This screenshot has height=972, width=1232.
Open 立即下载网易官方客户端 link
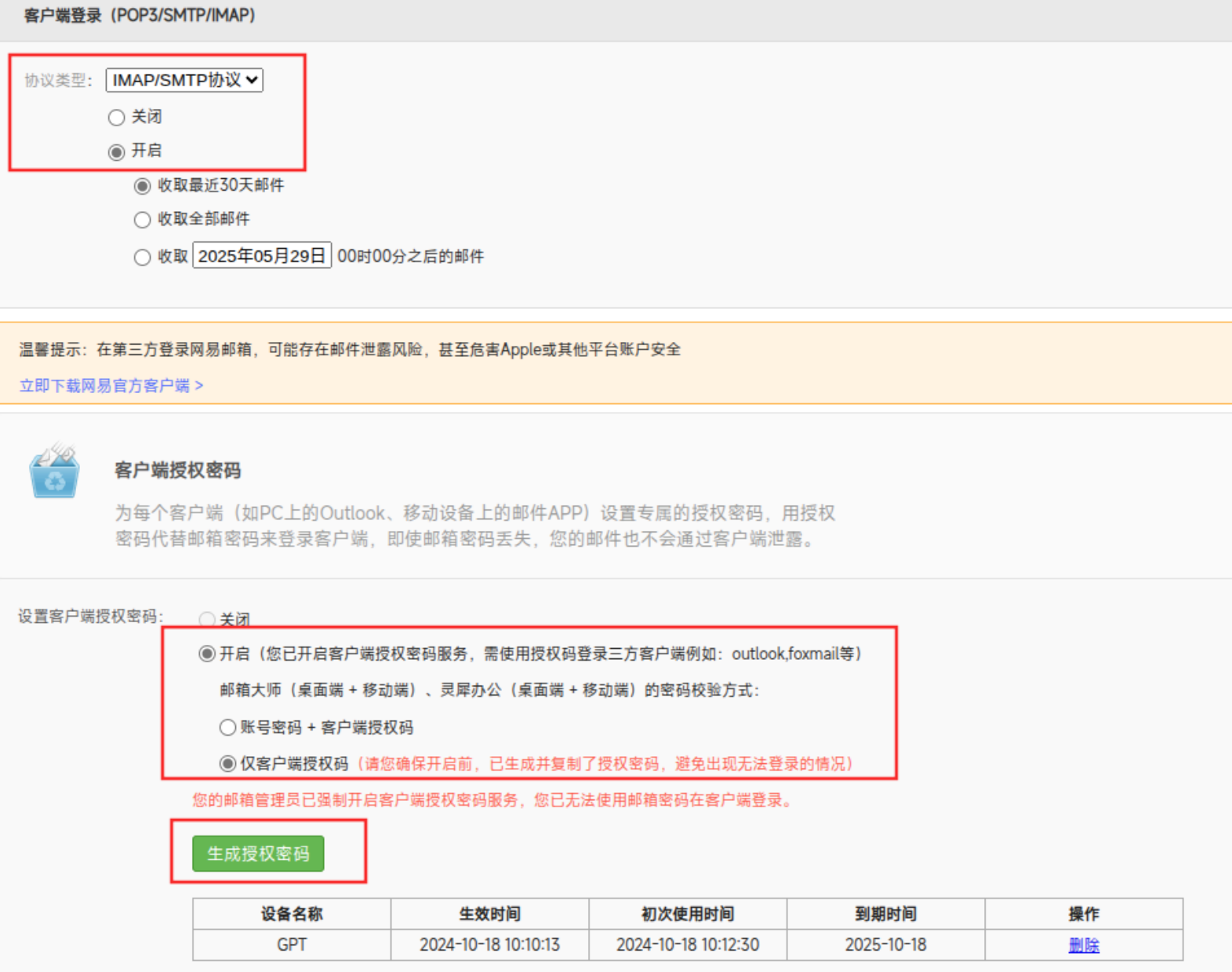[x=111, y=385]
